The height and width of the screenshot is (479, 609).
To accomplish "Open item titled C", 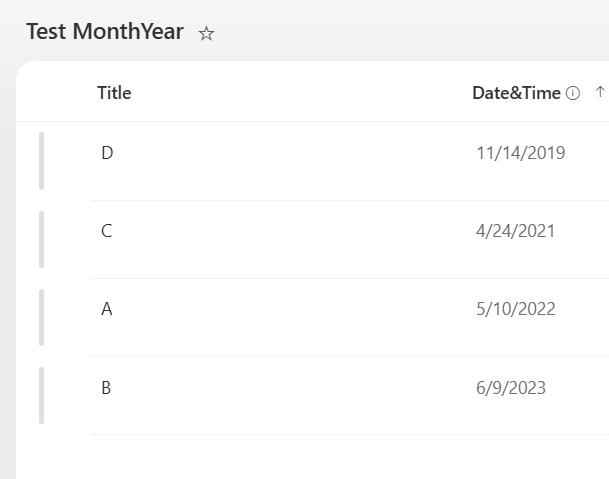I will click(x=106, y=231).
